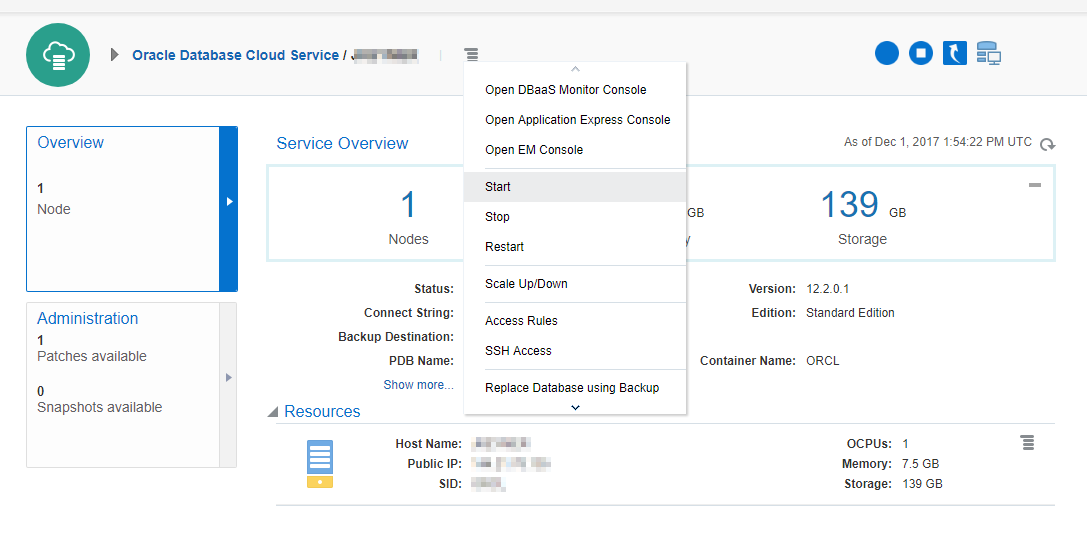Click the Resources section heading
1087x534 pixels.
pyautogui.click(x=322, y=411)
